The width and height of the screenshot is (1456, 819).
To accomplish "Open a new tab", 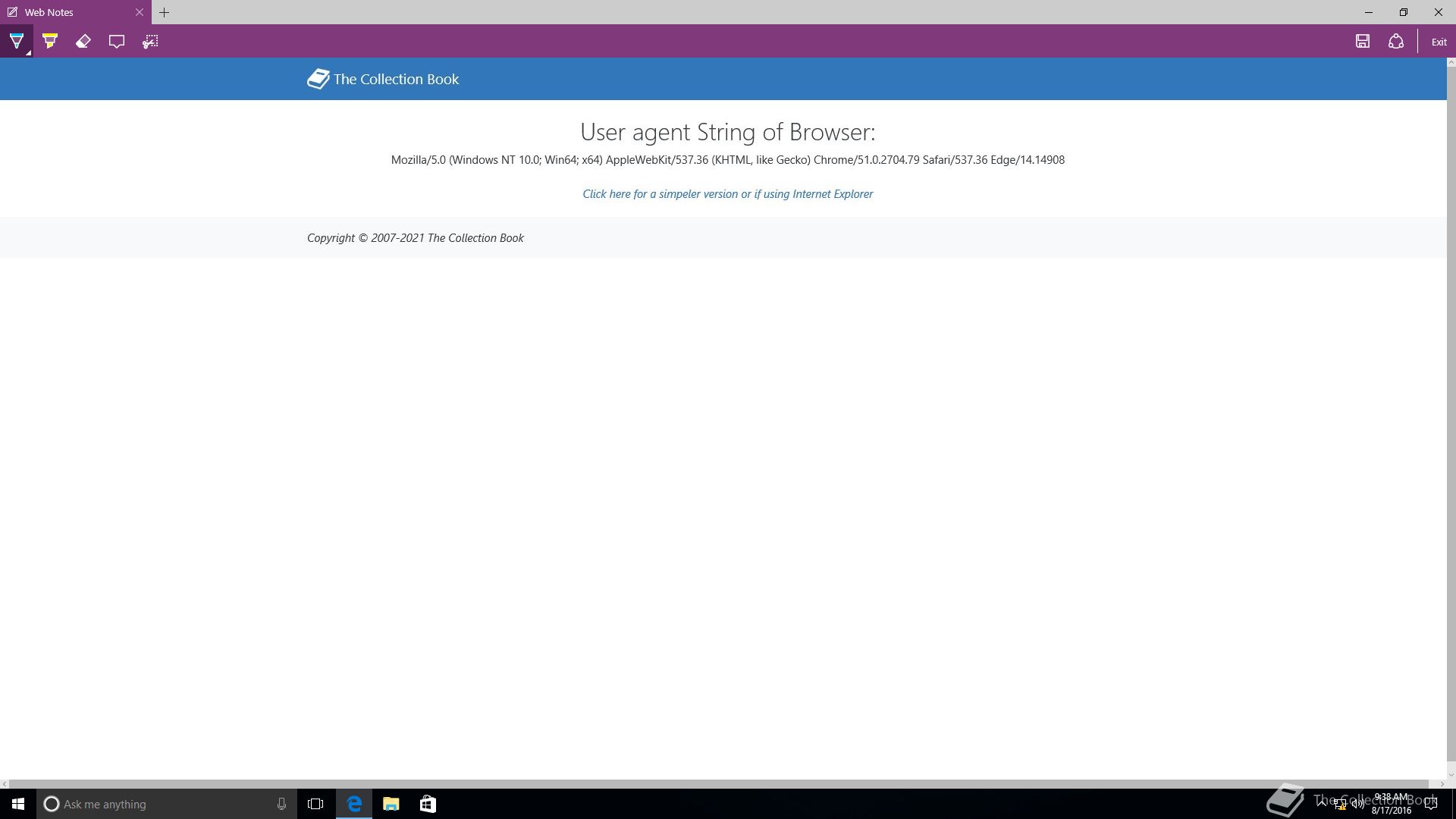I will click(x=164, y=12).
